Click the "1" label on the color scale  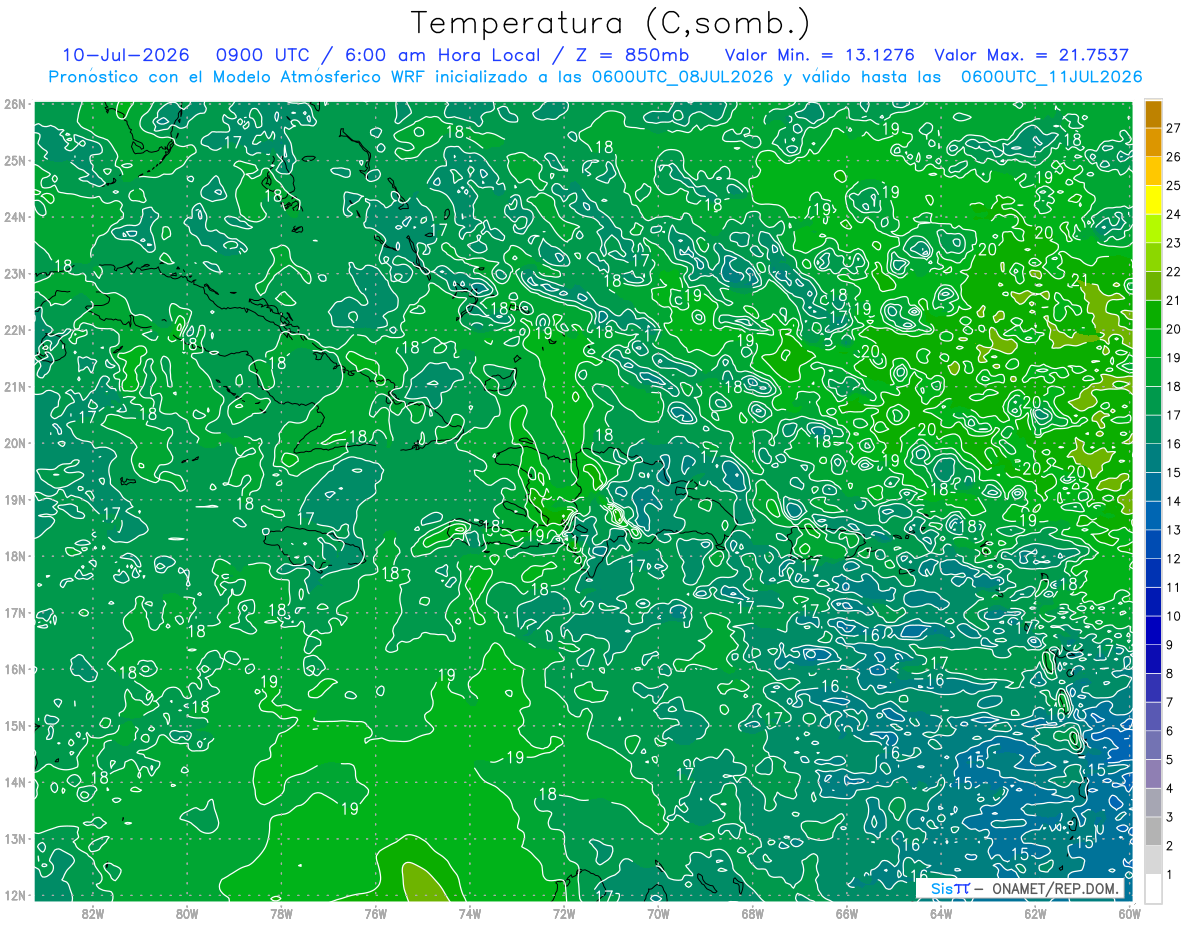pos(1170,875)
